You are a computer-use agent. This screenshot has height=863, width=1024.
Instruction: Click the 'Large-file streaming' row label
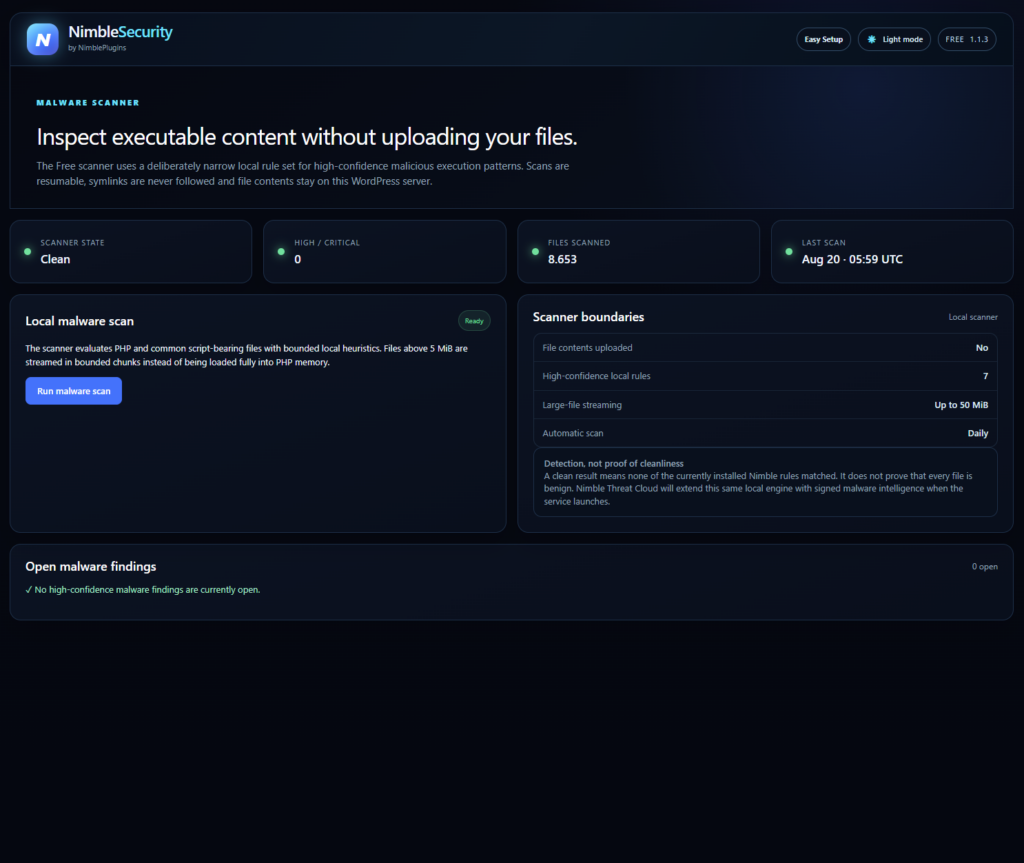point(582,405)
